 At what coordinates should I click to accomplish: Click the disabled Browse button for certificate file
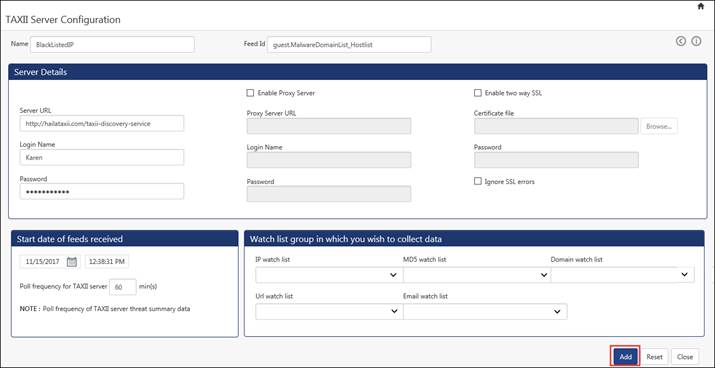(x=659, y=126)
